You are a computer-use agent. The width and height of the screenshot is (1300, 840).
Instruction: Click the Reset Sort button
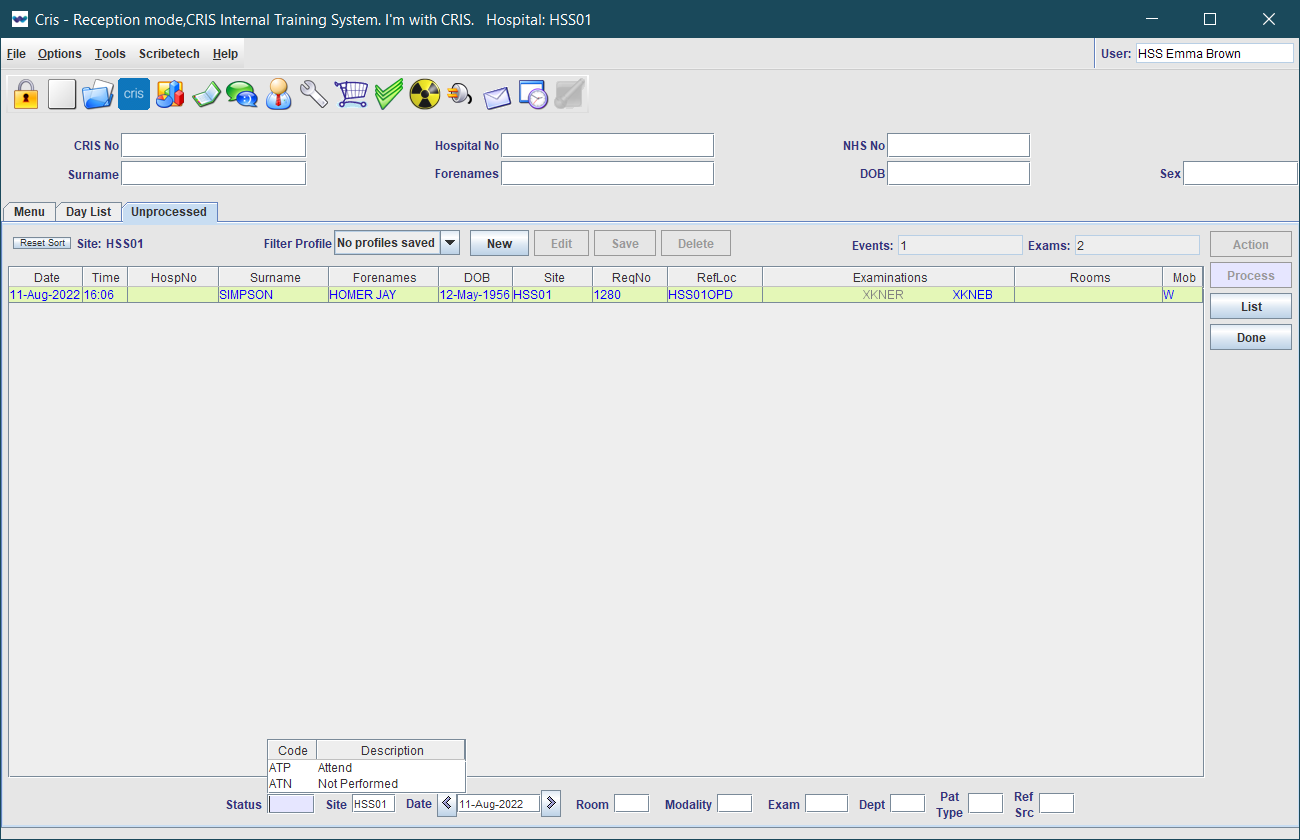42,243
